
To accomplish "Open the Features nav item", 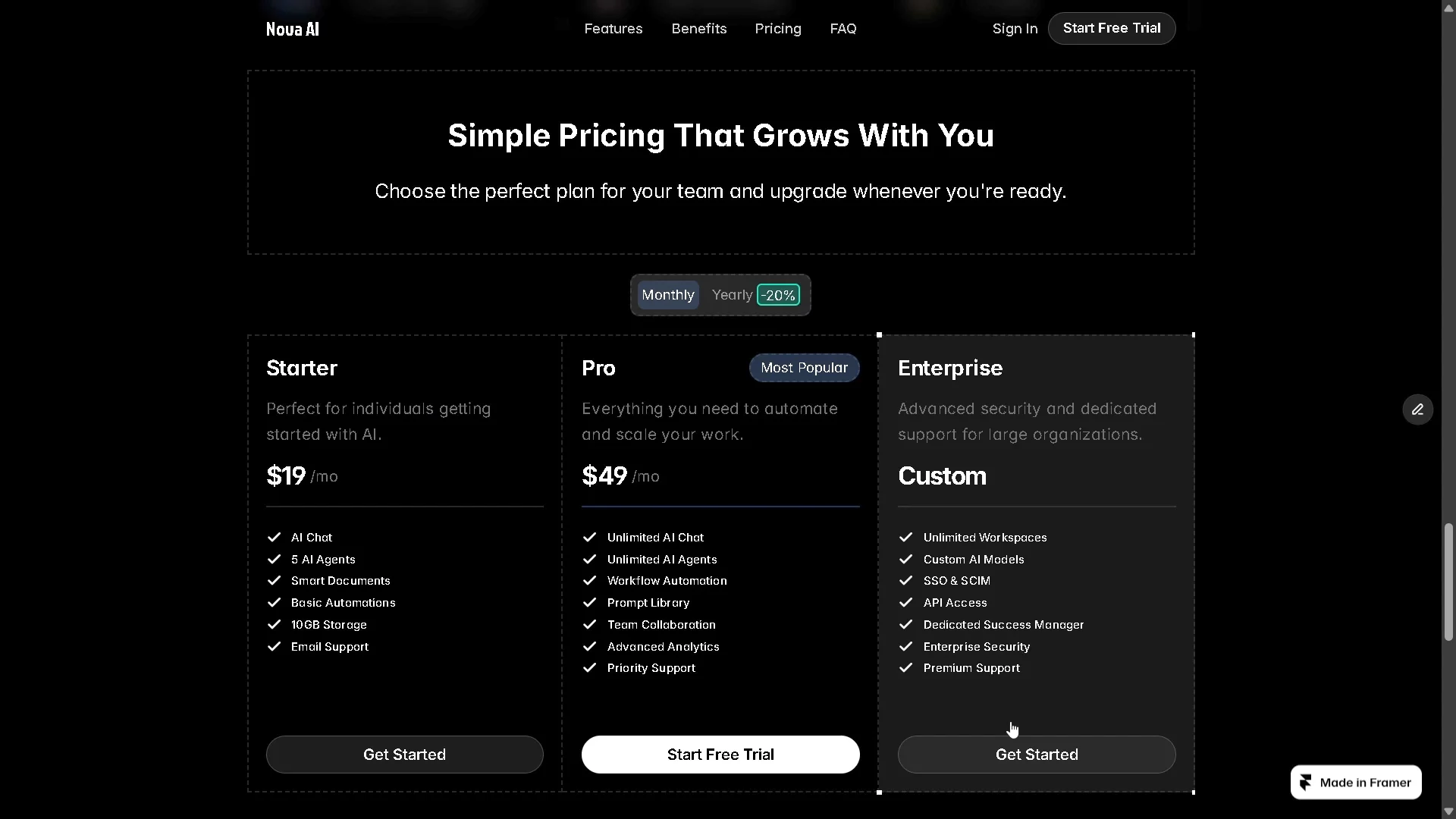I will tap(613, 29).
